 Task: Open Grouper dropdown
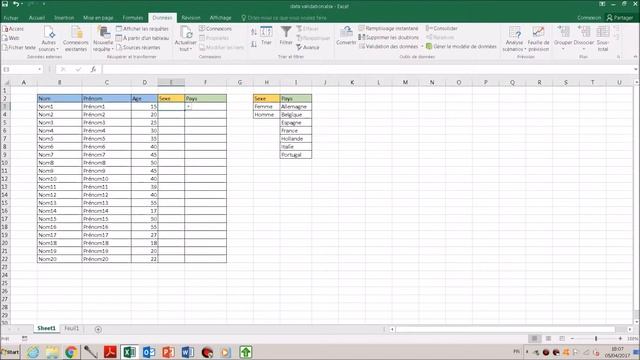563,38
